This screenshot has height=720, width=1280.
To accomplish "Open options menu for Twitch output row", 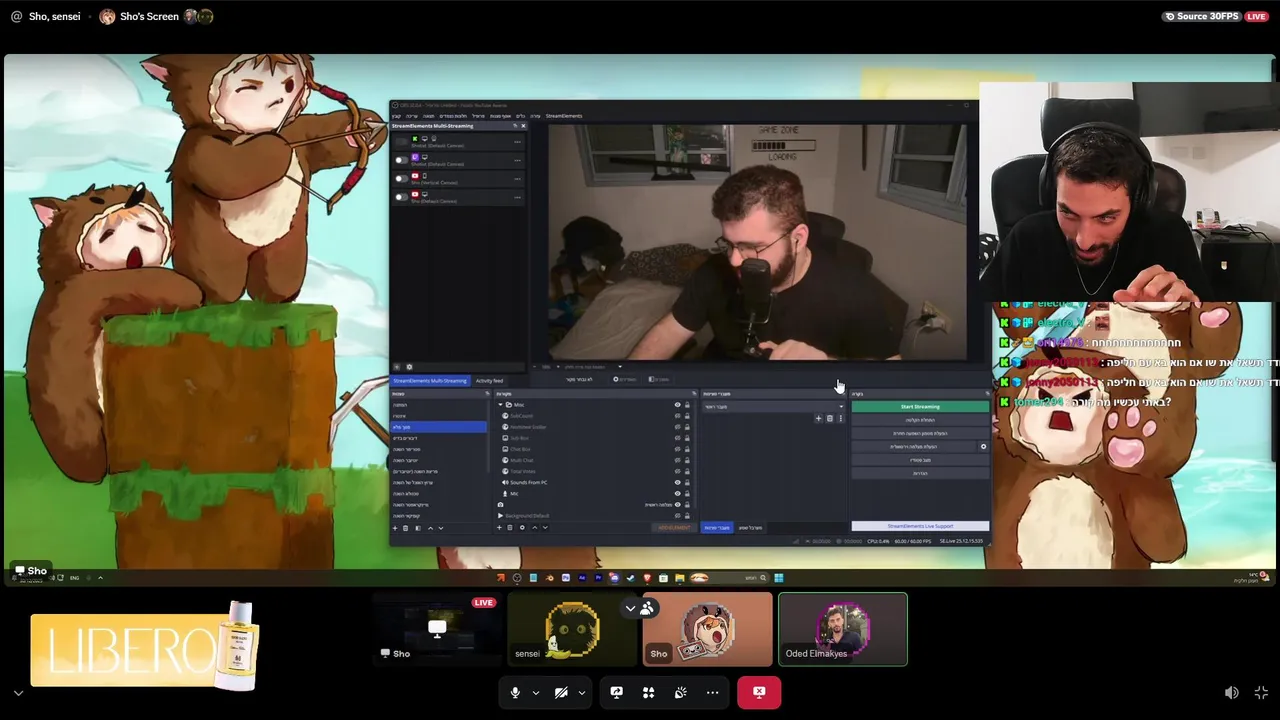I will (x=517, y=160).
